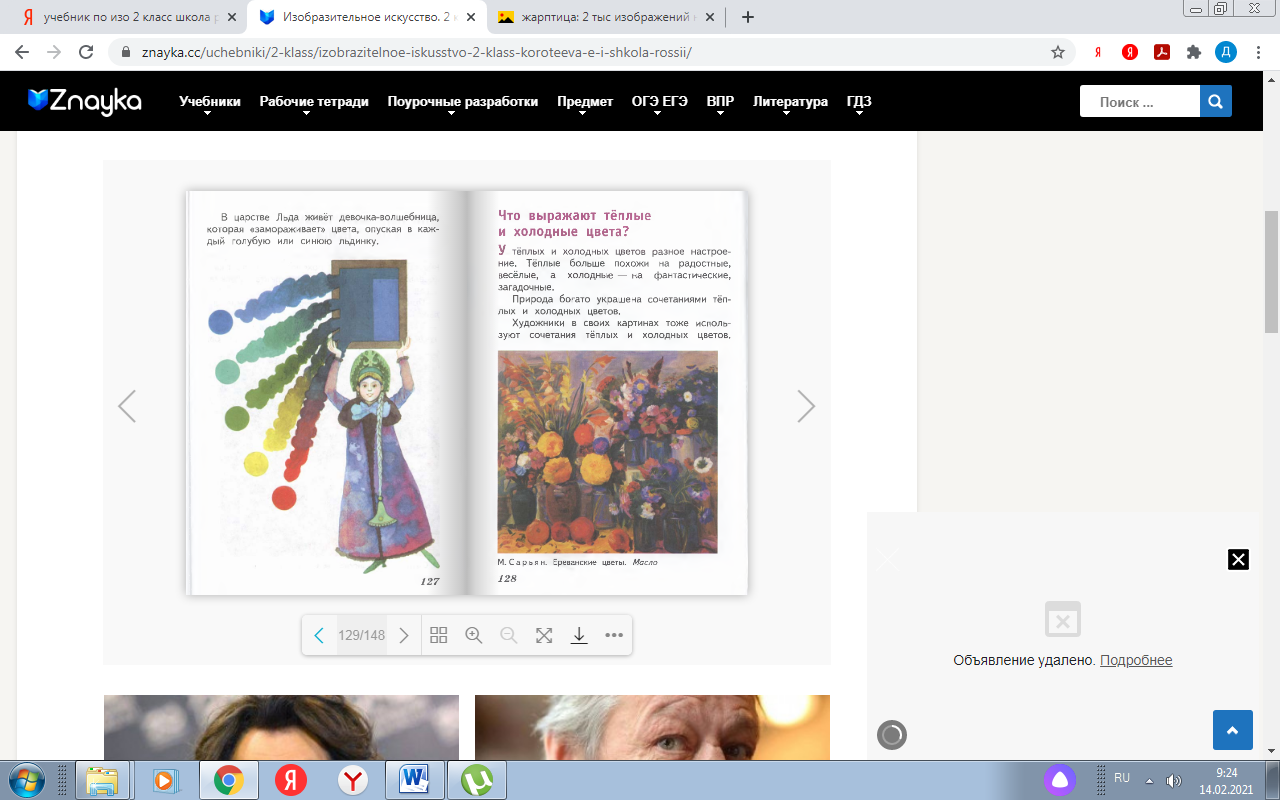Toggle fullscreen view of the book
This screenshot has width=1280, height=800.
[x=544, y=635]
